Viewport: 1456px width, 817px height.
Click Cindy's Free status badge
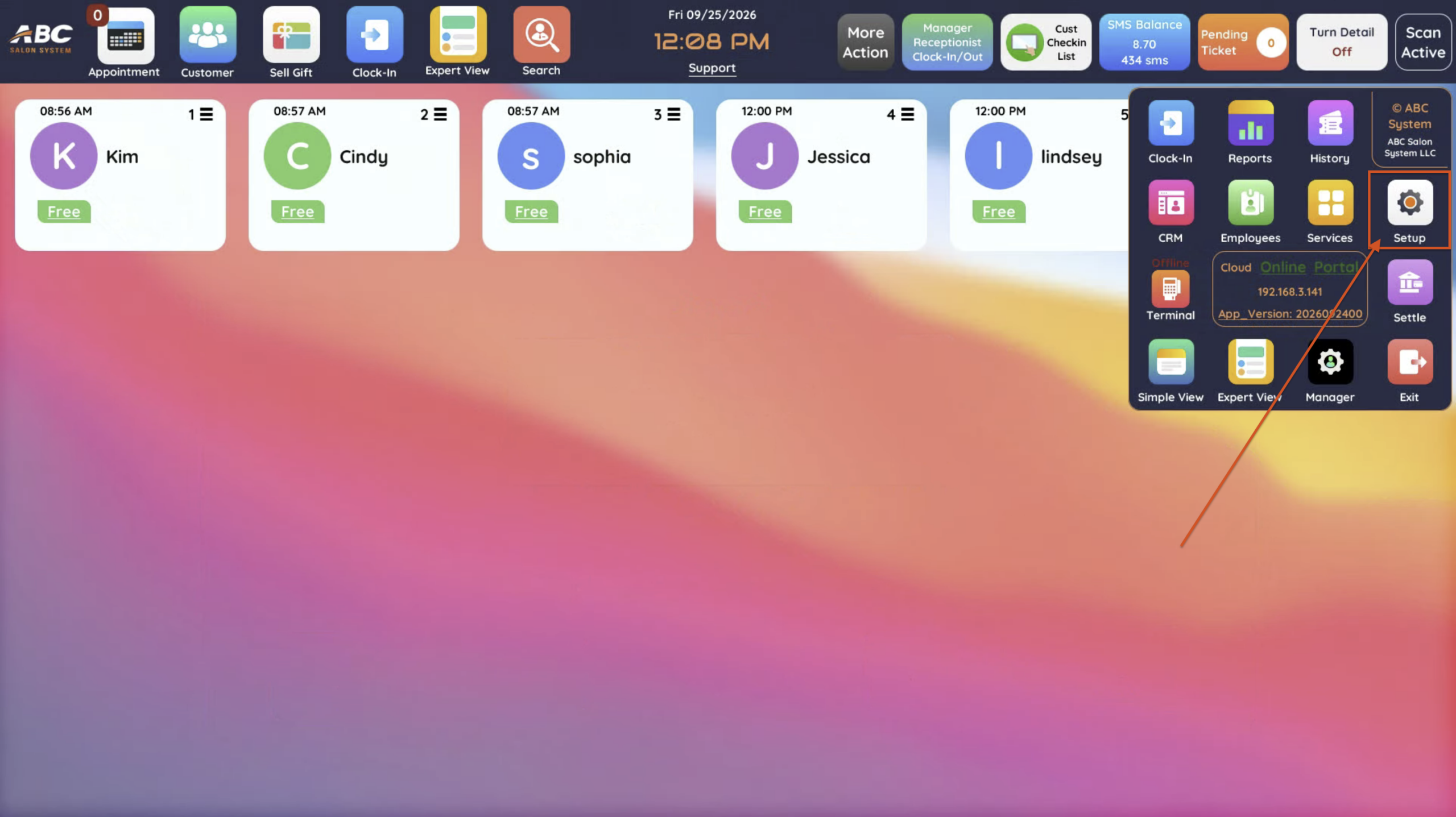tap(297, 211)
